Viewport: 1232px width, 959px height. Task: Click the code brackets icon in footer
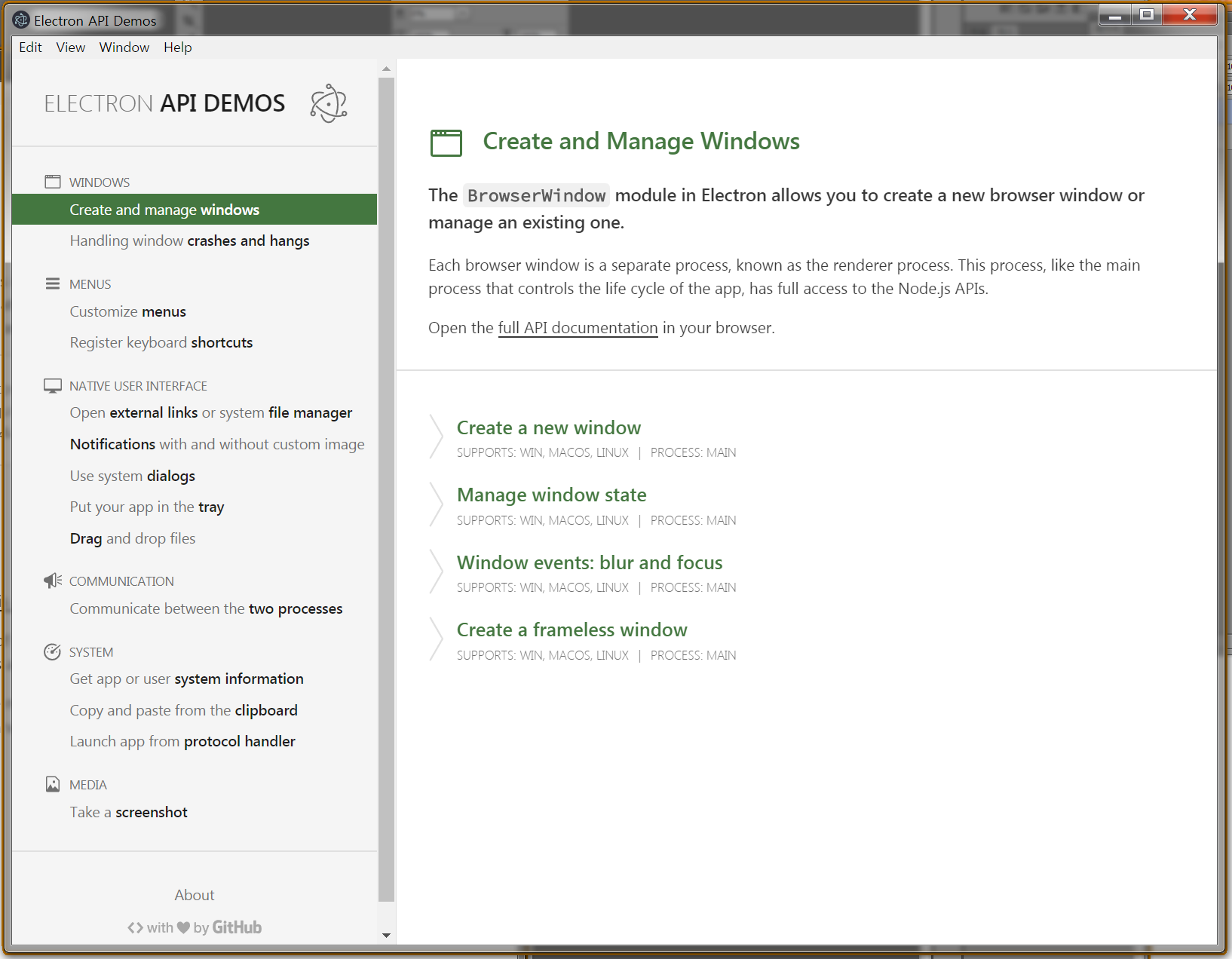pyautogui.click(x=135, y=927)
